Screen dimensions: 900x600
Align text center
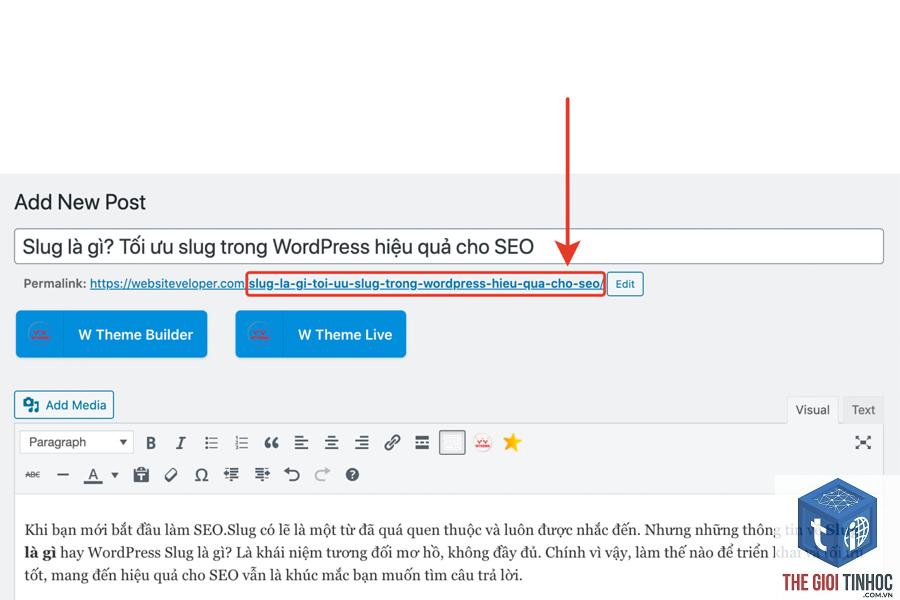tap(331, 443)
